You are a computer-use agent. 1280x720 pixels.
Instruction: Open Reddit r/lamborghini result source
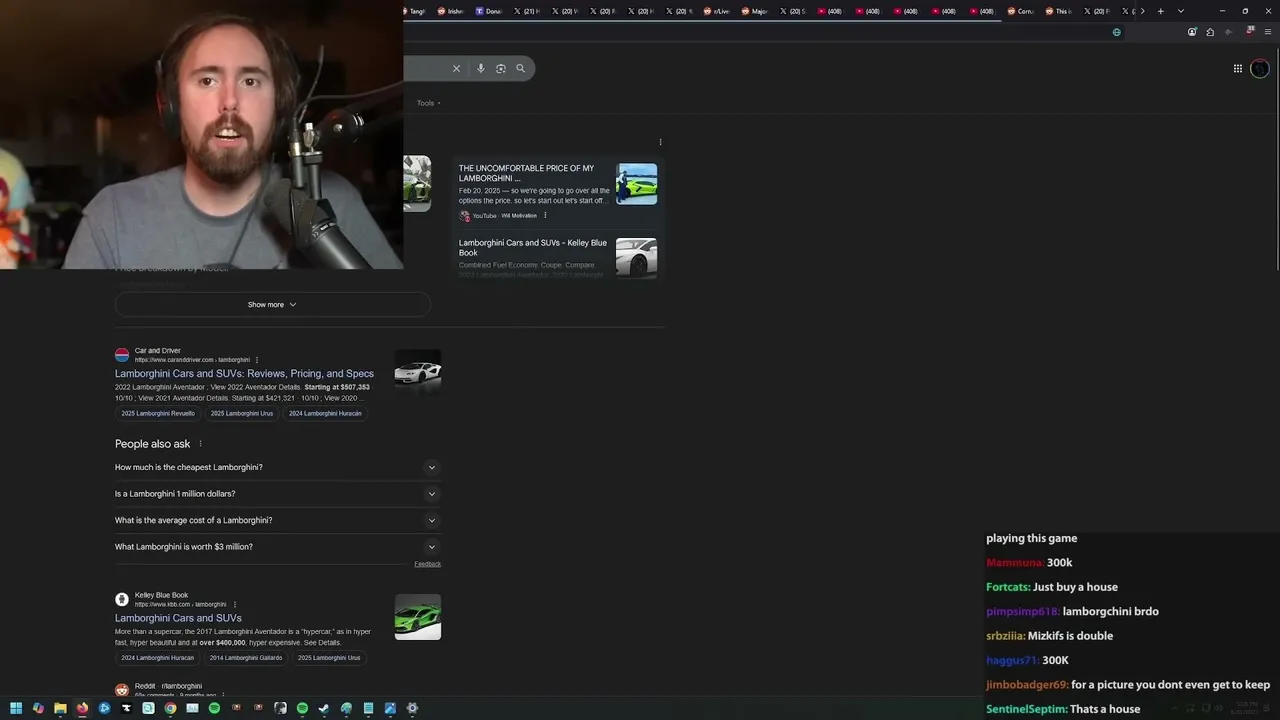168,688
